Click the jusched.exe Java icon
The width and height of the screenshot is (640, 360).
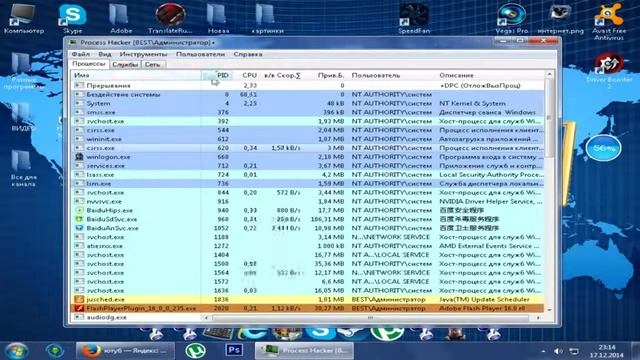pyautogui.click(x=79, y=299)
